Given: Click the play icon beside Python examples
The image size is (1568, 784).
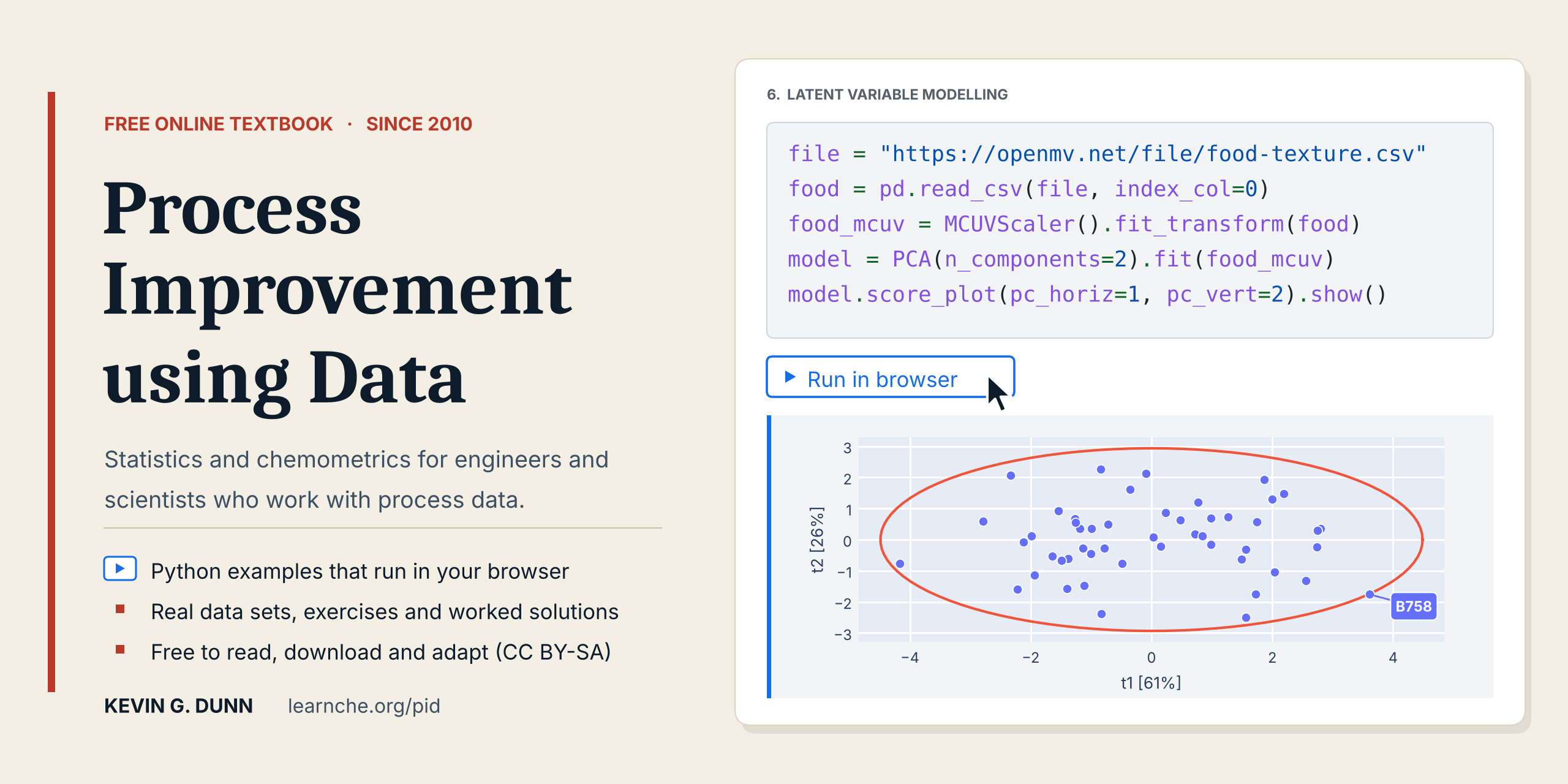Looking at the screenshot, I should click(120, 568).
